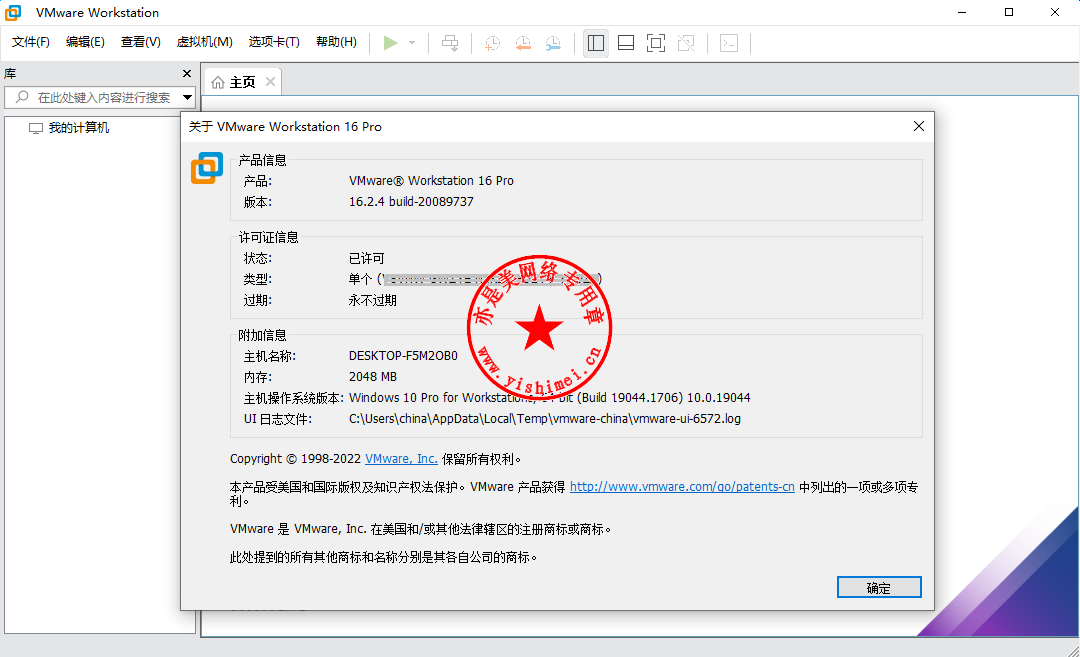1080x657 pixels.
Task: Click the version text 16.2.4 build-20089737
Action: pyautogui.click(x=411, y=202)
